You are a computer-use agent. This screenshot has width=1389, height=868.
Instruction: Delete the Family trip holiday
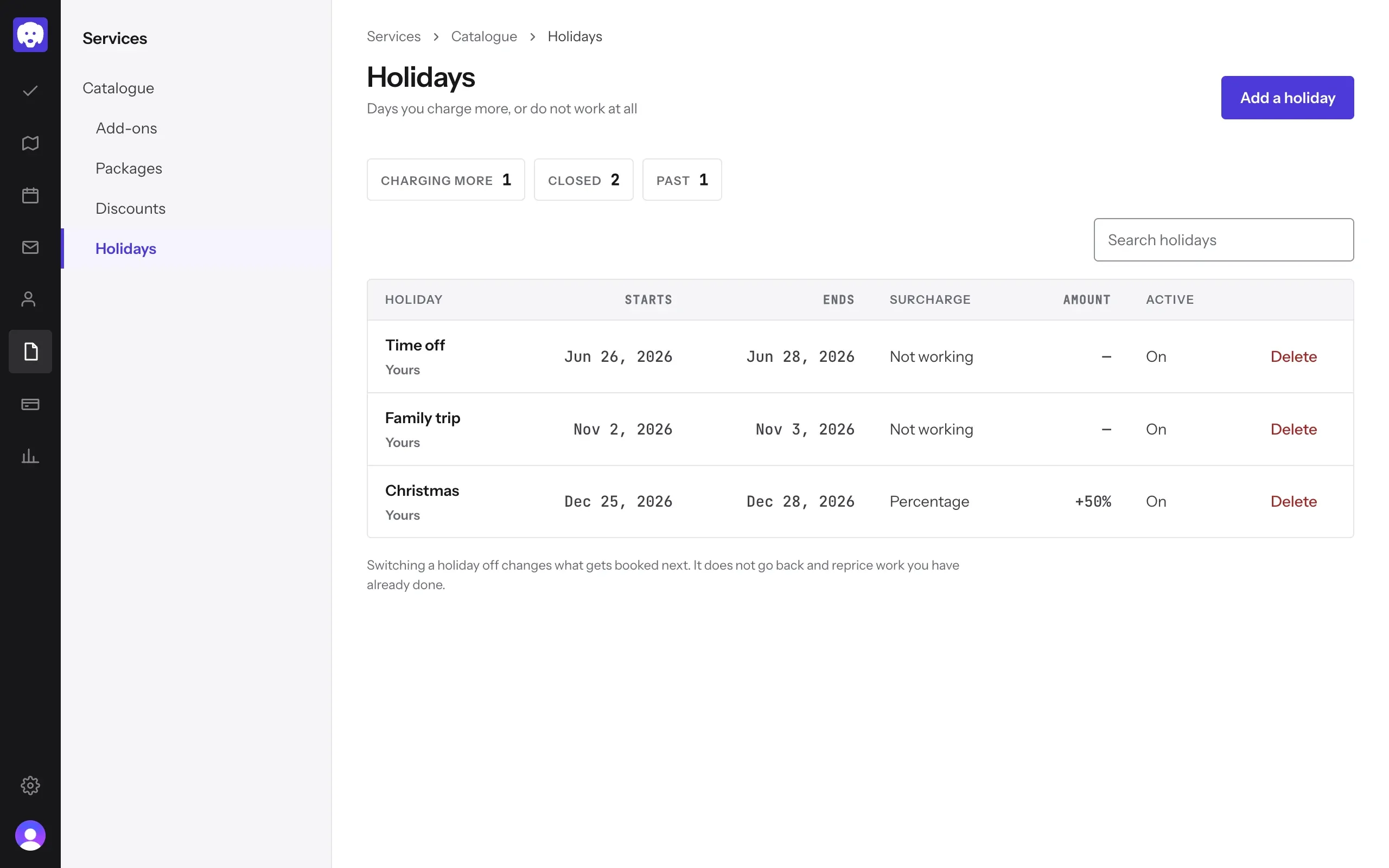pos(1293,430)
